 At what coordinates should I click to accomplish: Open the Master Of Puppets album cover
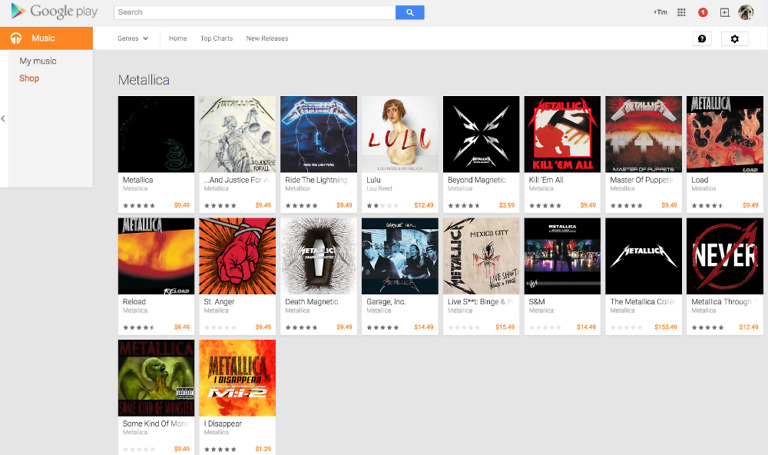click(x=643, y=134)
